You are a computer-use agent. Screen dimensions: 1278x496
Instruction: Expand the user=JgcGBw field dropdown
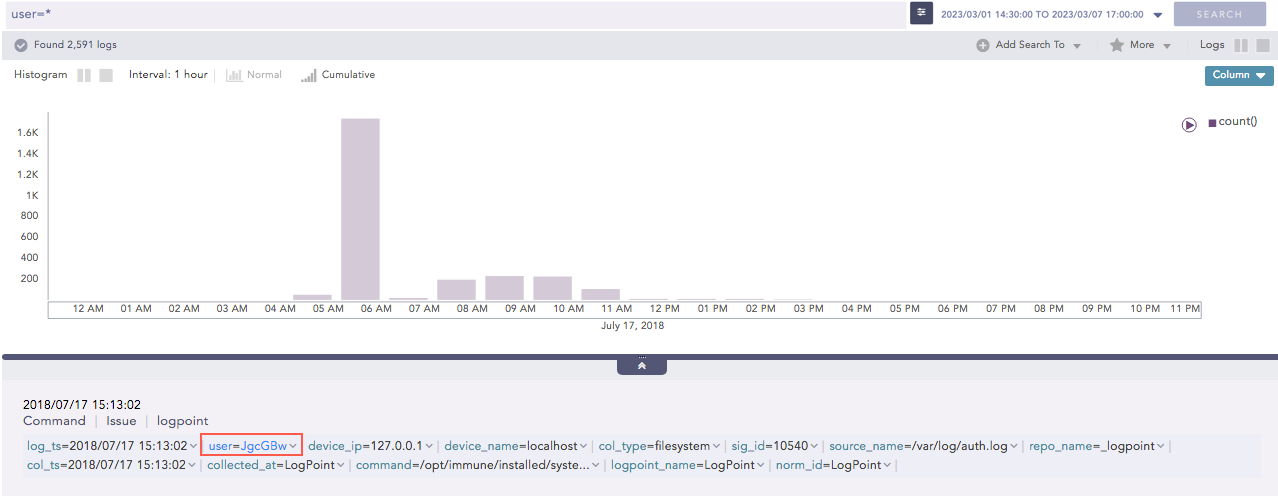point(293,446)
